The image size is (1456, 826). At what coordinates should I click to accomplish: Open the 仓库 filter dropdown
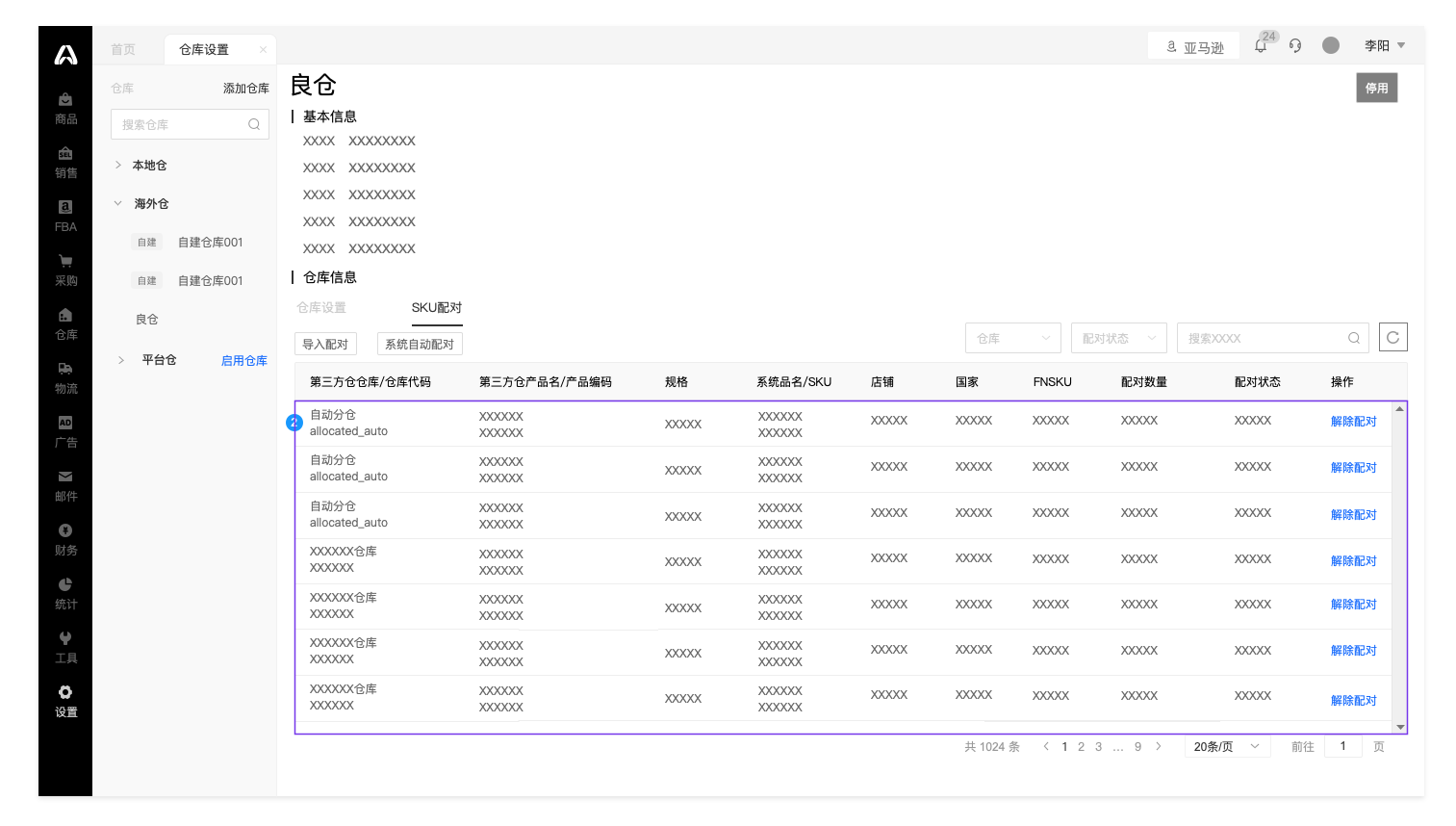coord(1013,338)
